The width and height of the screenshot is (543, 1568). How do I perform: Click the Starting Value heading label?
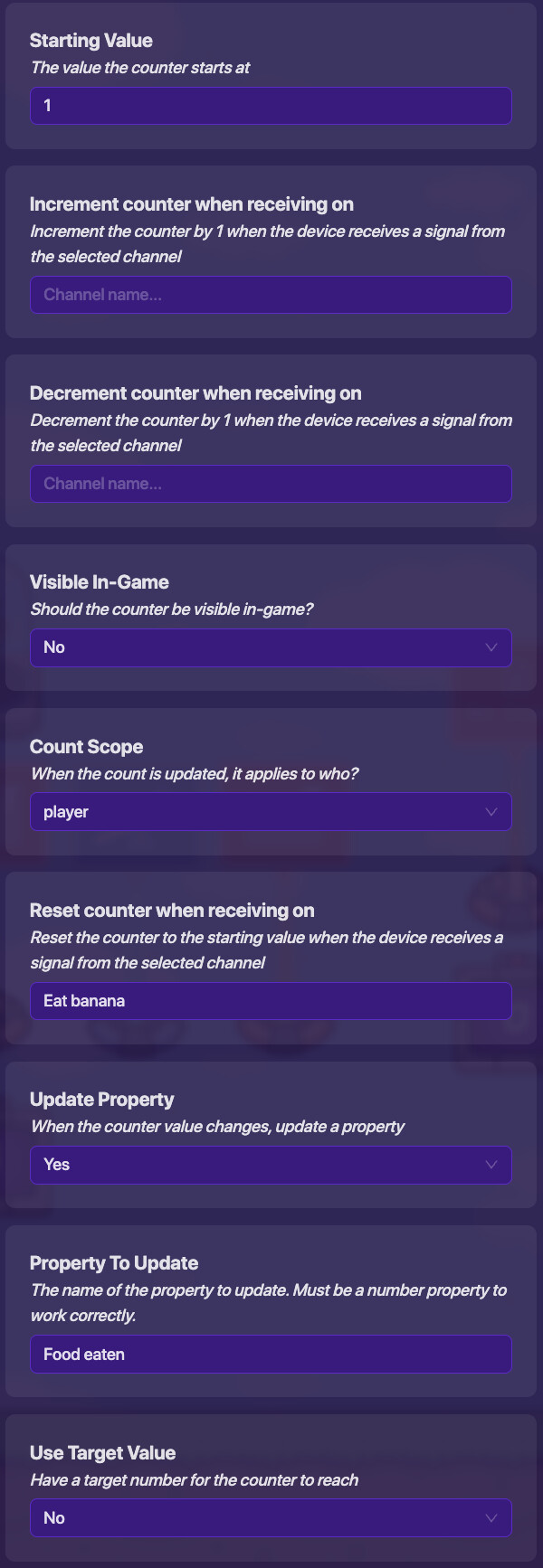(x=90, y=41)
